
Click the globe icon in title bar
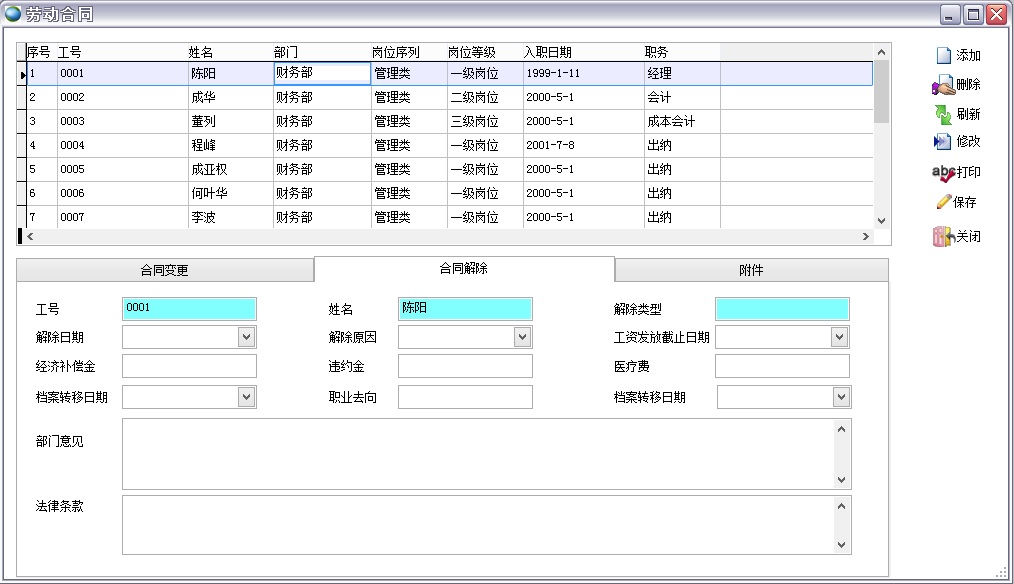point(13,13)
